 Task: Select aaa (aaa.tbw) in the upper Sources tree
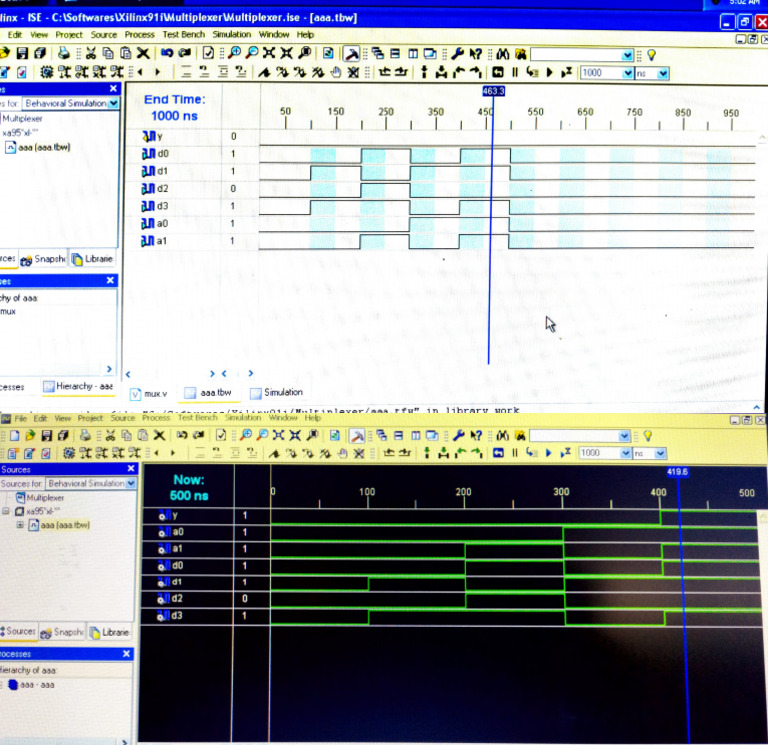43,147
